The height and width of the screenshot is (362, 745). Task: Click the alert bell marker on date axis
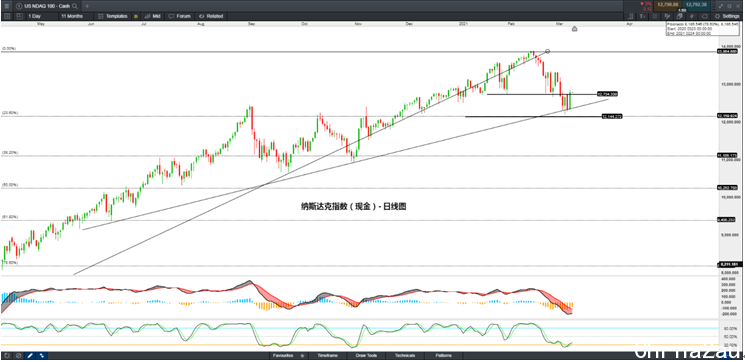click(574, 29)
